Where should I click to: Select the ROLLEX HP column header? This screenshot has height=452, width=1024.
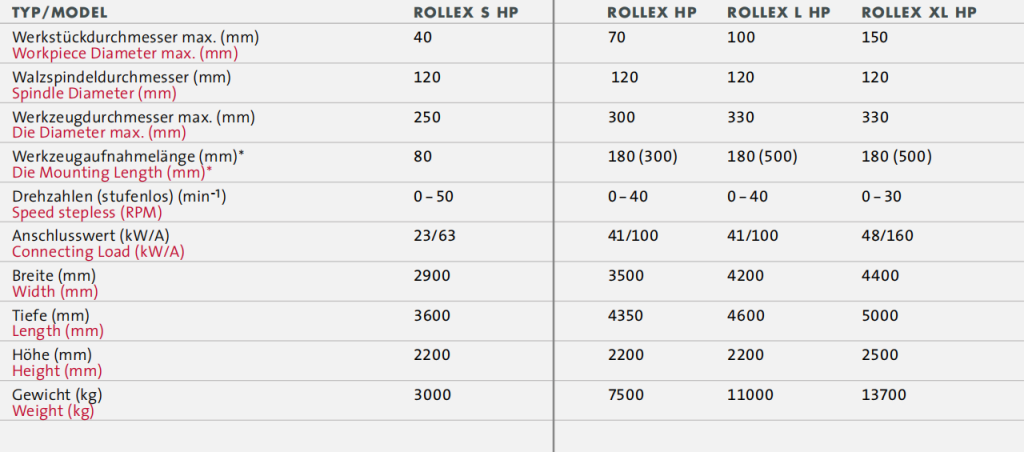[651, 13]
